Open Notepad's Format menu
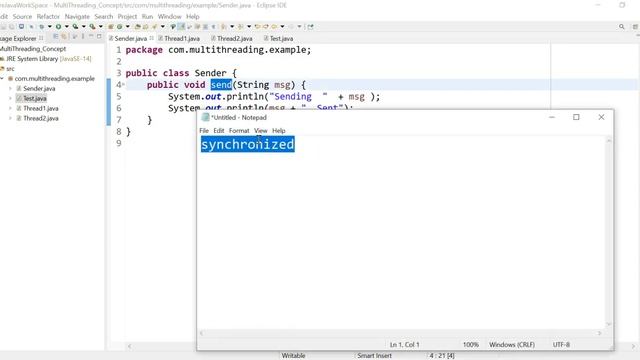Screen dimensions: 640x360 (x=239, y=131)
